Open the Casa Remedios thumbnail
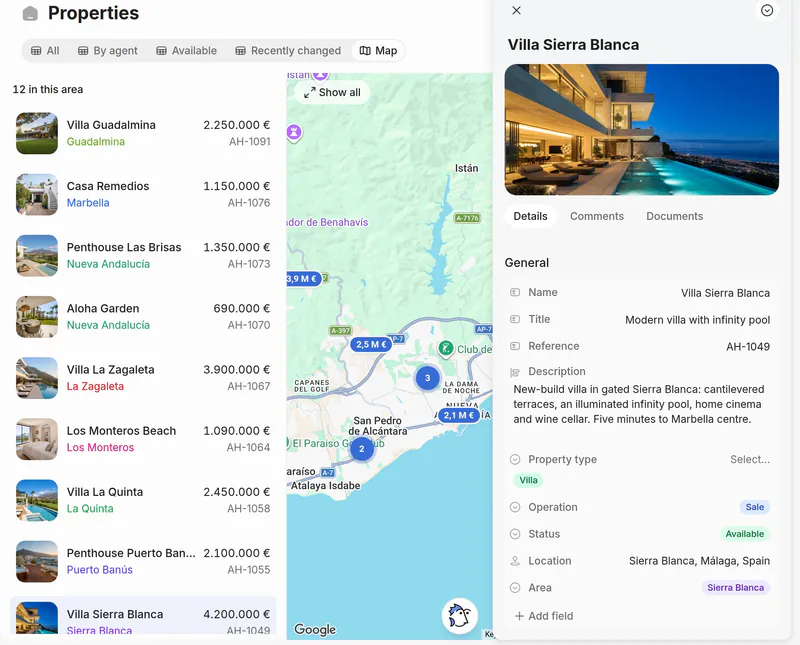The image size is (800, 645). click(37, 194)
